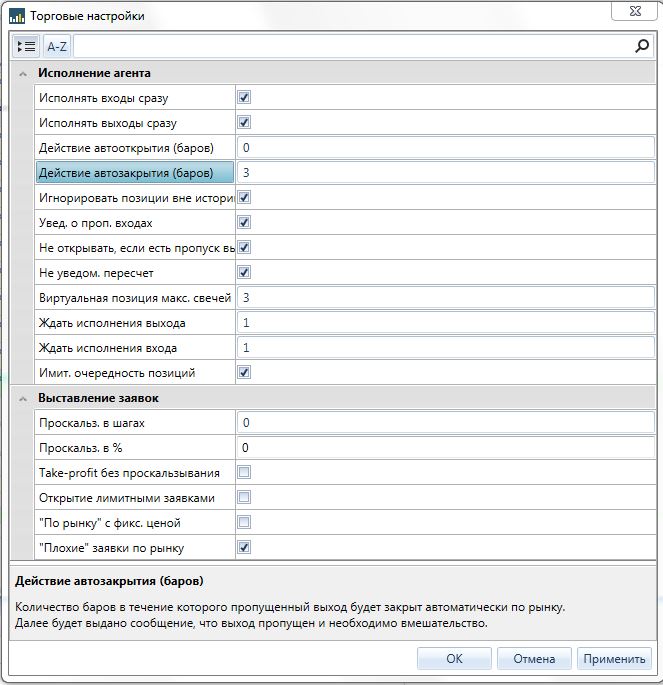The width and height of the screenshot is (663, 685).
Task: Check Открытие лимитными заявками option
Action: point(244,498)
